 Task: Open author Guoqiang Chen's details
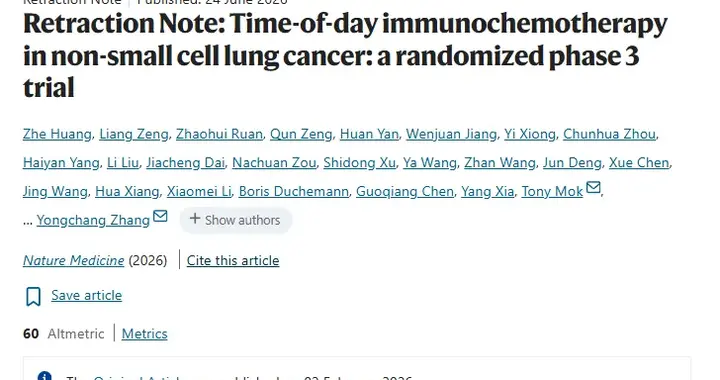pos(405,191)
